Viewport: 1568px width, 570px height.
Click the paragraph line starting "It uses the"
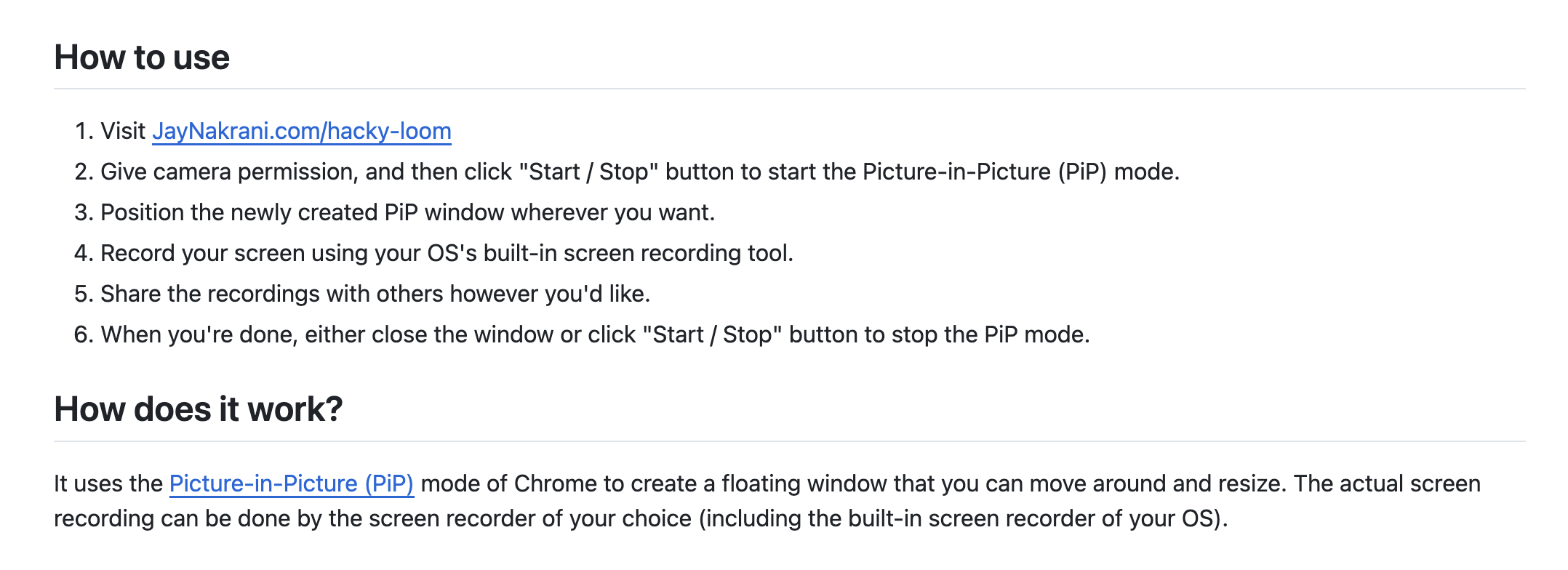[x=767, y=483]
